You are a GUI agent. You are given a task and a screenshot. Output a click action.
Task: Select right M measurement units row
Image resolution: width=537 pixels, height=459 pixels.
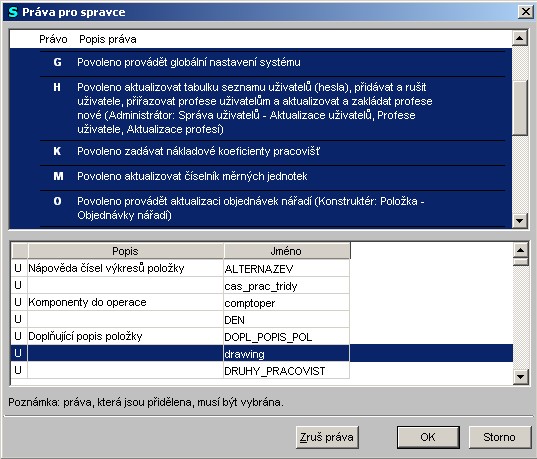(272, 177)
